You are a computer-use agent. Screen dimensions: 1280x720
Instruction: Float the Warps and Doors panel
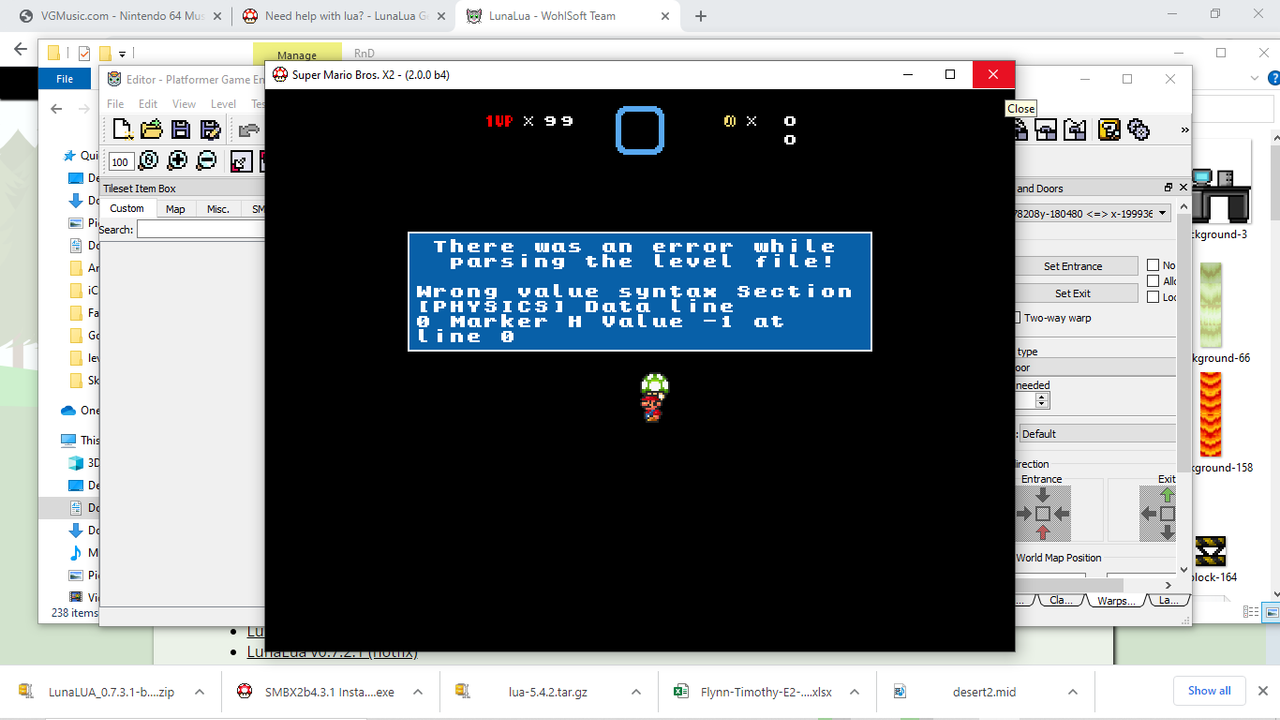1168,187
